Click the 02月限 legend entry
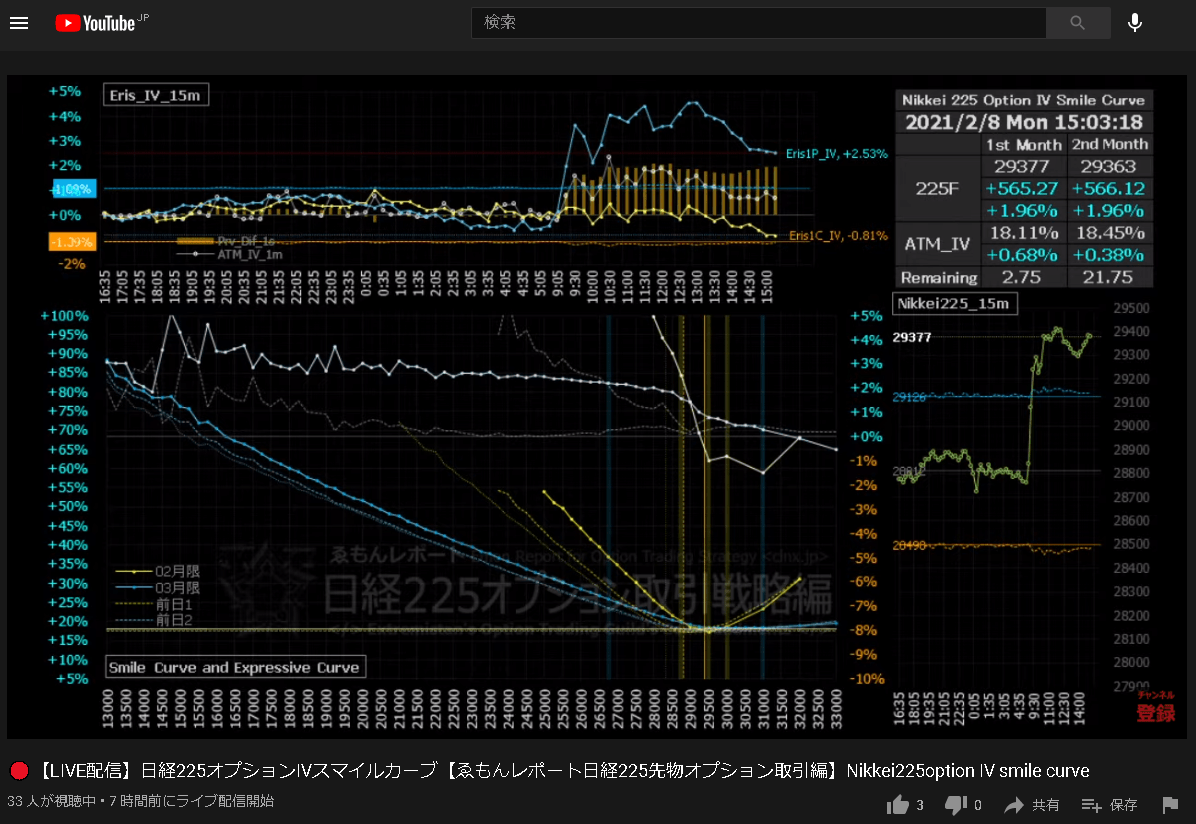This screenshot has width=1196, height=824. pyautogui.click(x=158, y=571)
